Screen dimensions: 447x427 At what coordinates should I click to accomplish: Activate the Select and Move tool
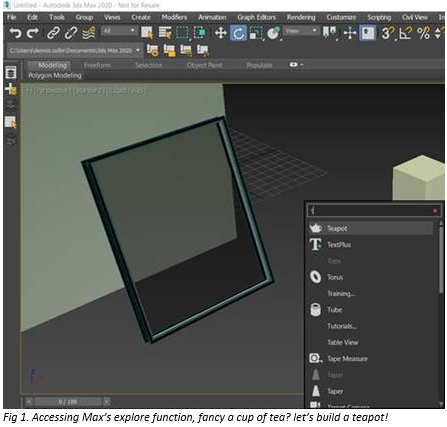pos(220,33)
